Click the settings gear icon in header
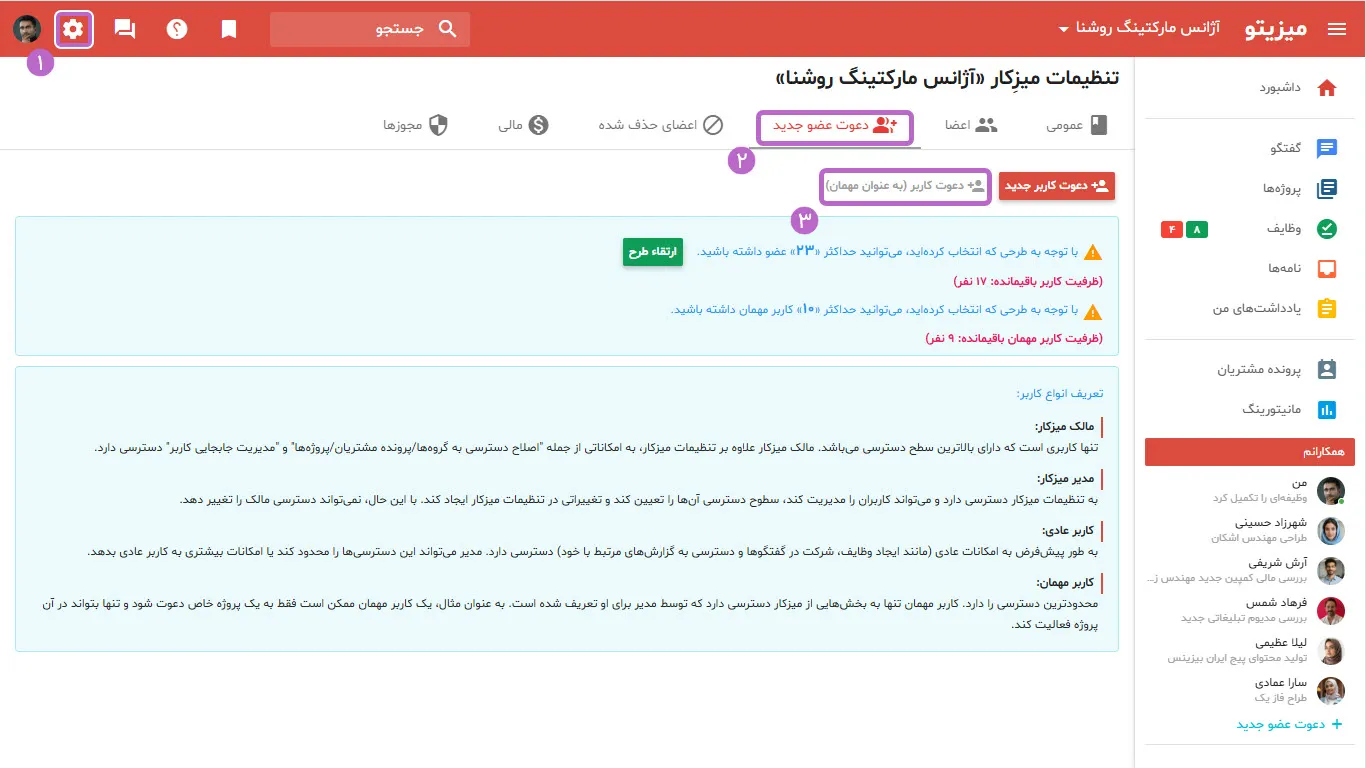The height and width of the screenshot is (768, 1366). (73, 29)
